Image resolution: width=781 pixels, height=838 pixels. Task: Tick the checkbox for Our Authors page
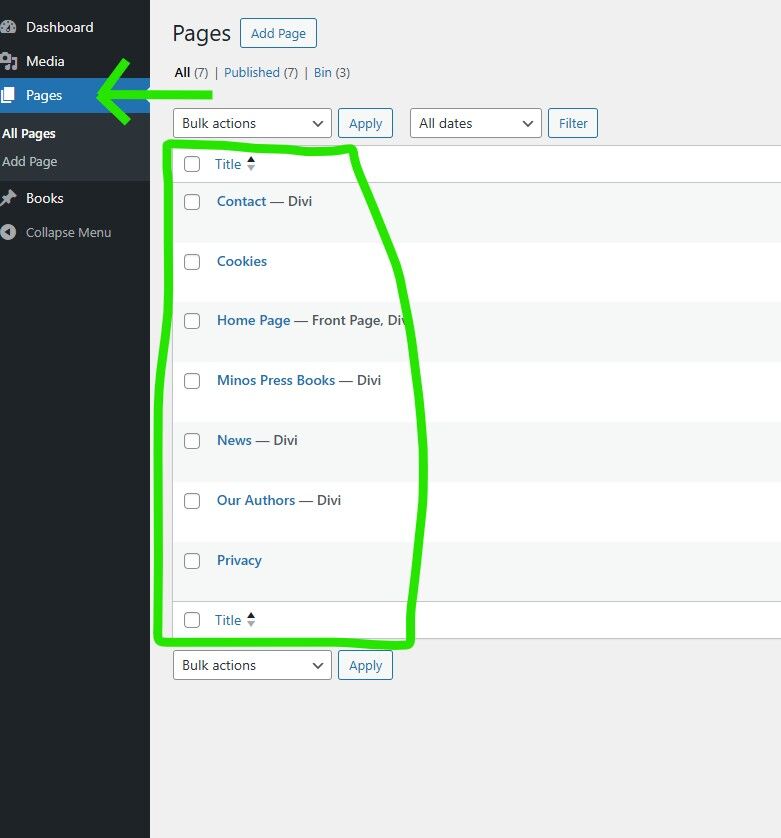(x=192, y=501)
